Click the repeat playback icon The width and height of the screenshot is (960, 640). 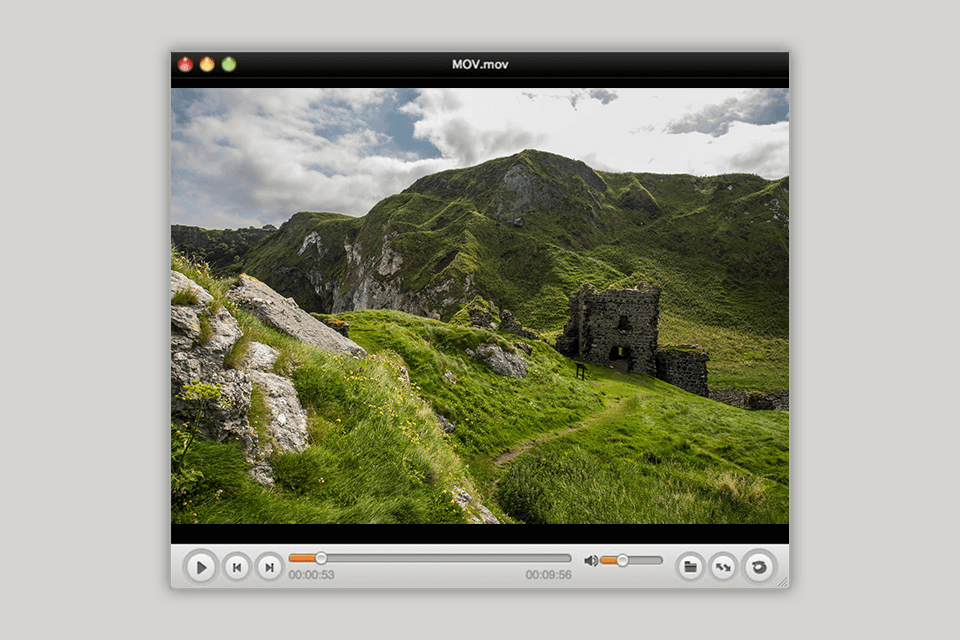coord(757,567)
